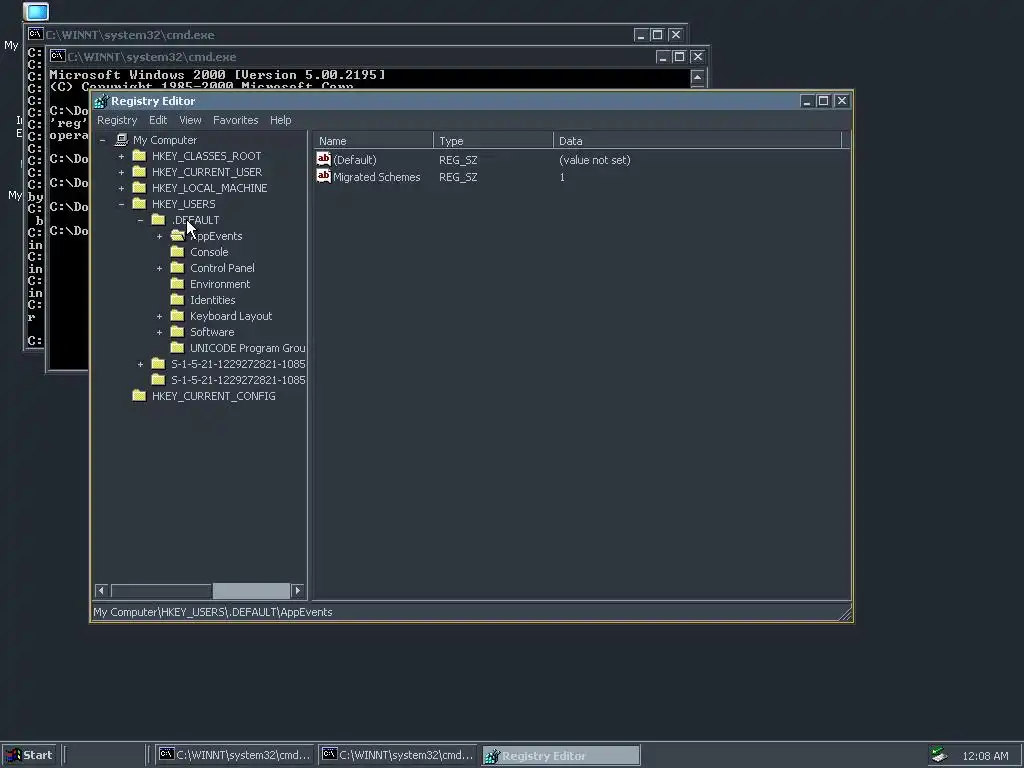Expand the Software key
The image size is (1024, 768).
point(159,332)
